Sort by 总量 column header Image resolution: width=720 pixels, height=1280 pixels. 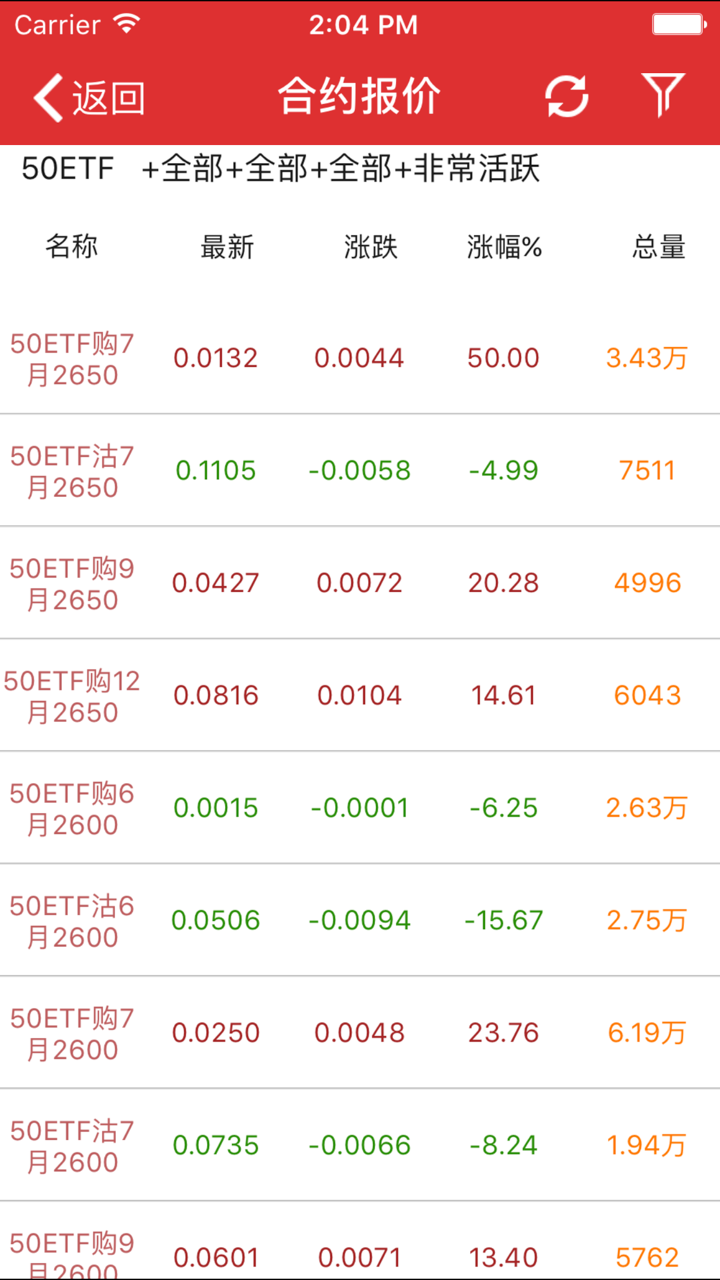tap(659, 247)
